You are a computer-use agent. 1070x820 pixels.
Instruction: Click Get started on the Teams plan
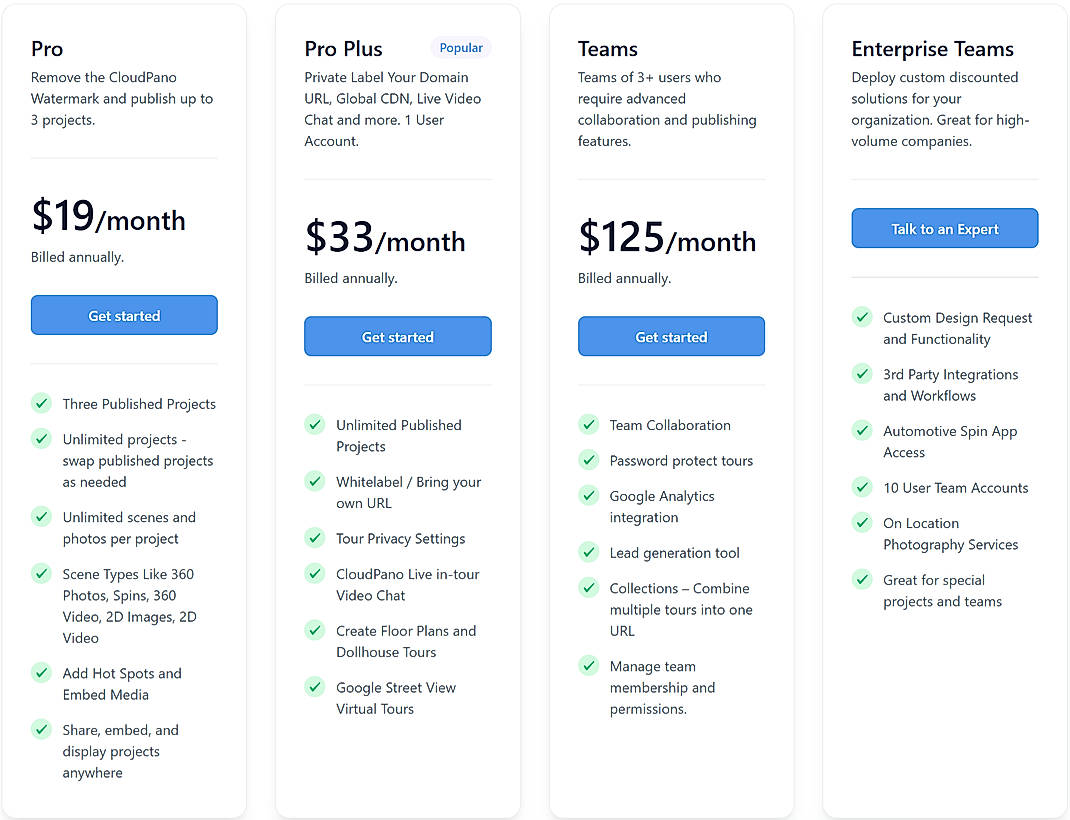coord(671,336)
